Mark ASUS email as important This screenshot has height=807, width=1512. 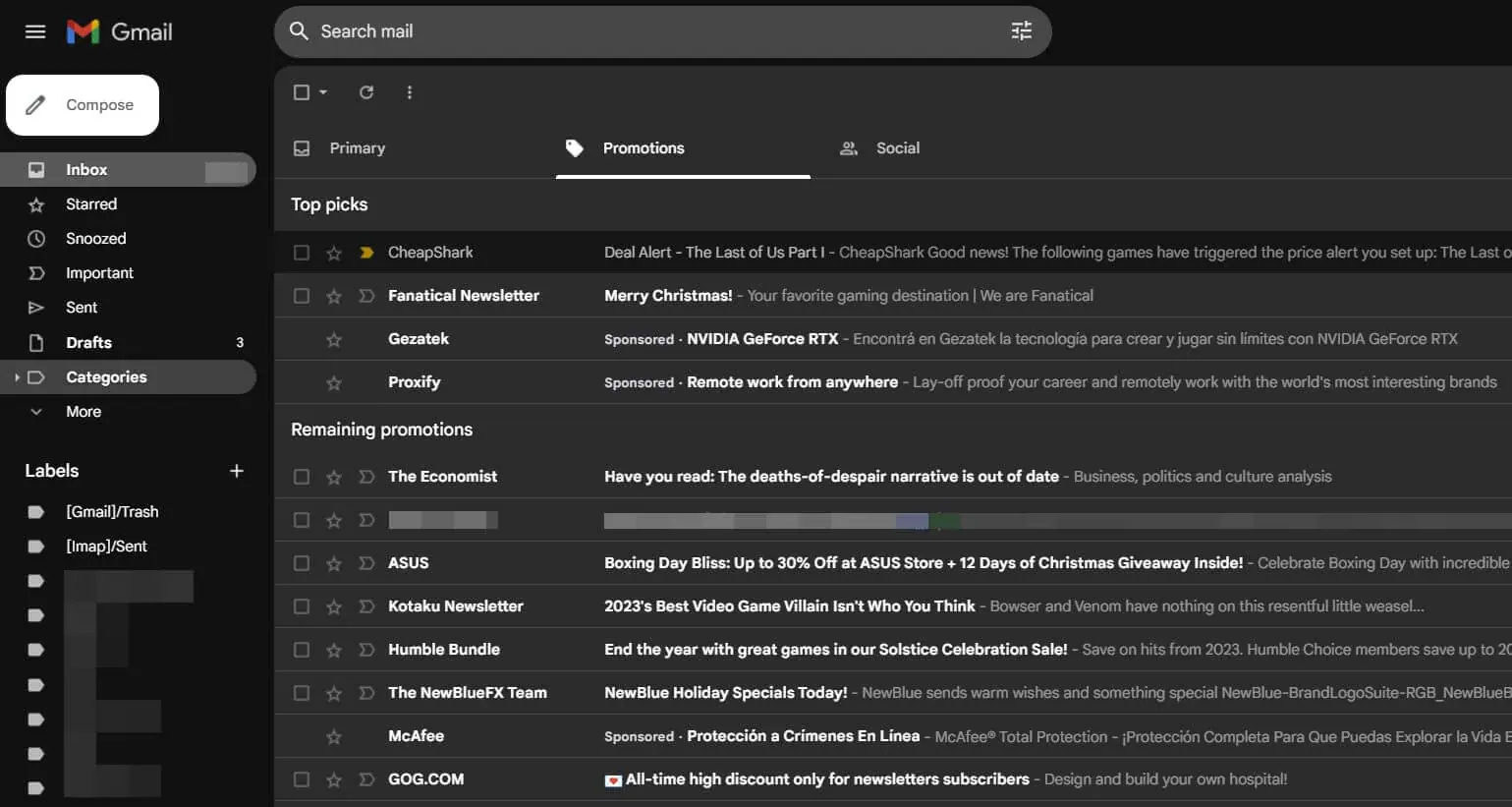[366, 563]
